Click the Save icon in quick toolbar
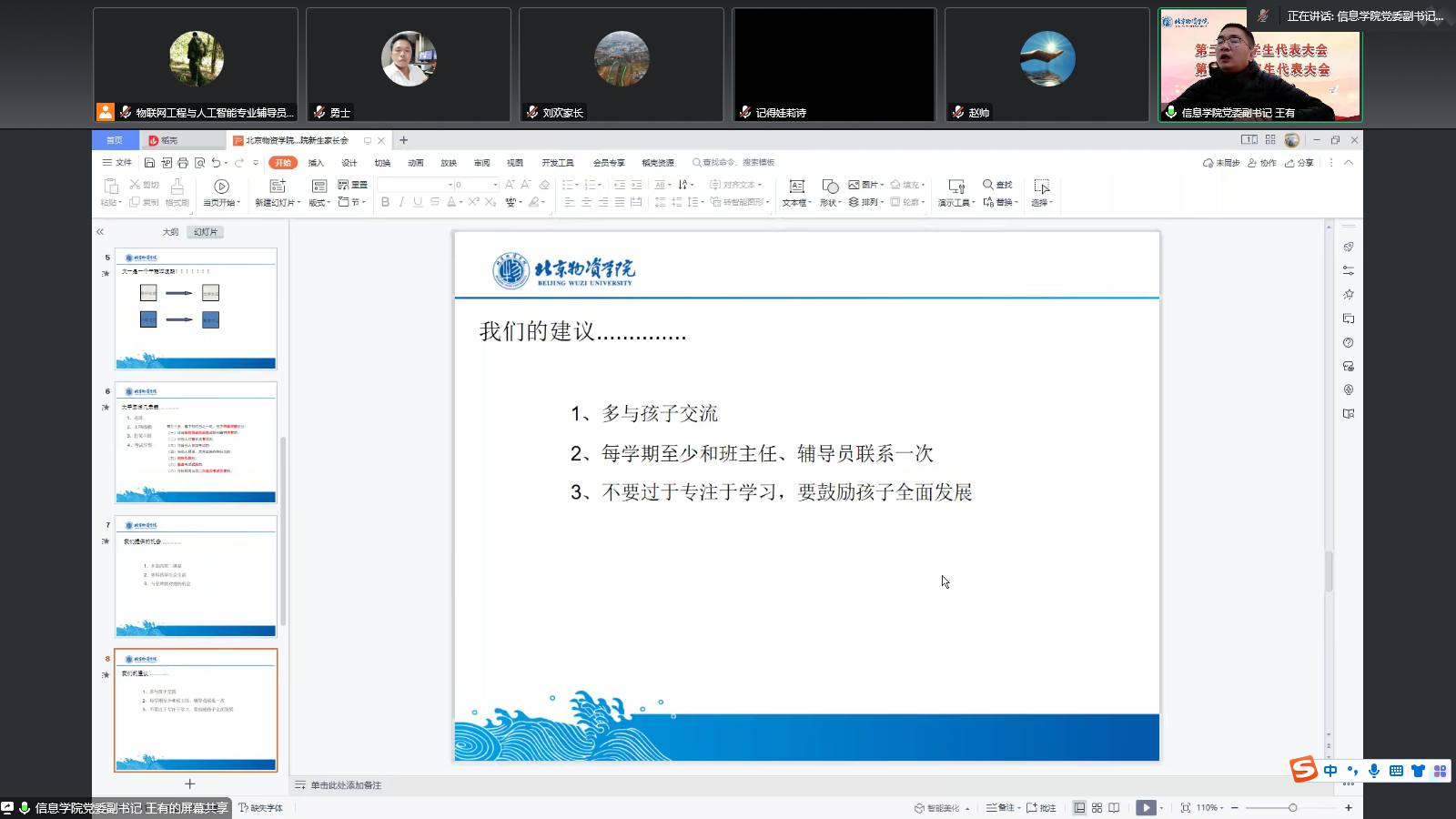 coord(149,163)
